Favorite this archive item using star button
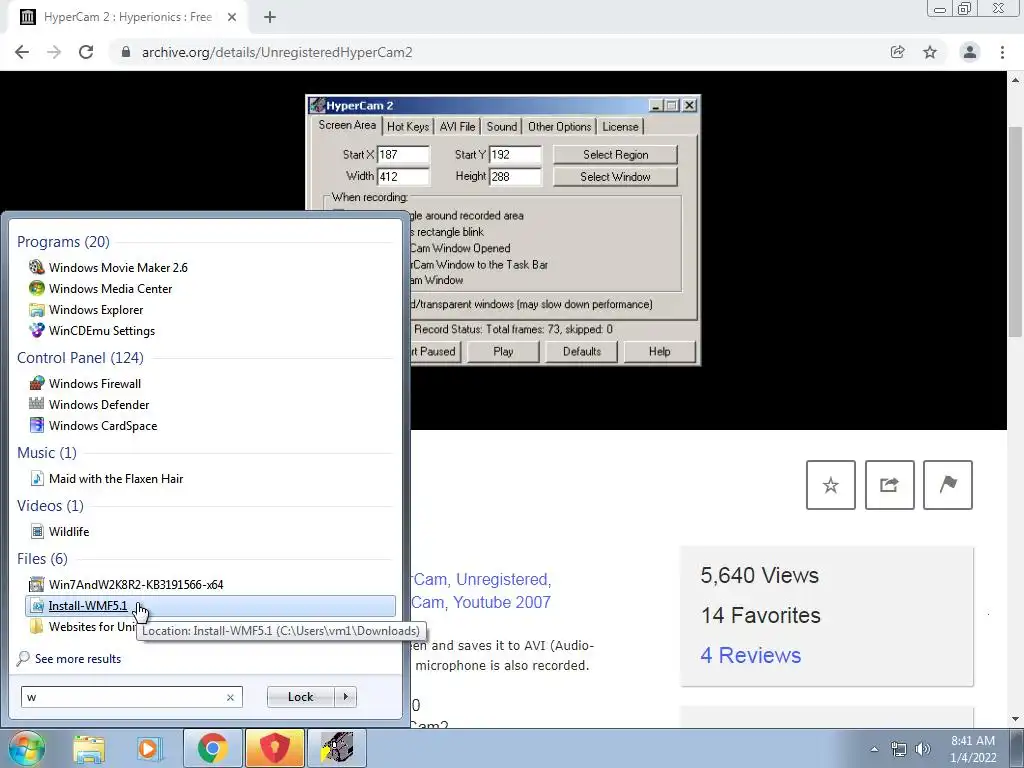 [x=831, y=485]
